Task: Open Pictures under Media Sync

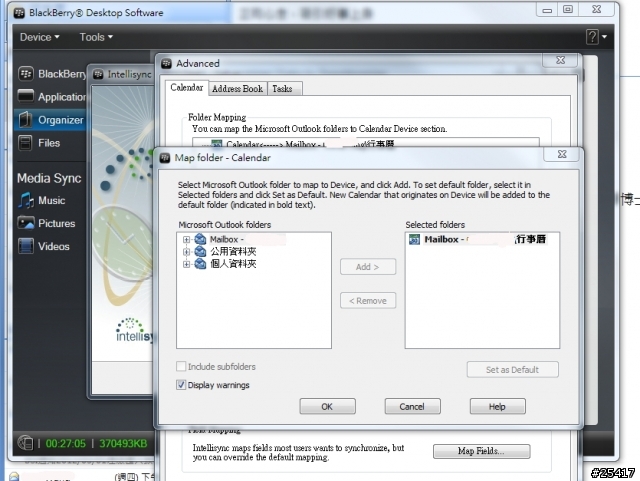Action: coord(47,223)
